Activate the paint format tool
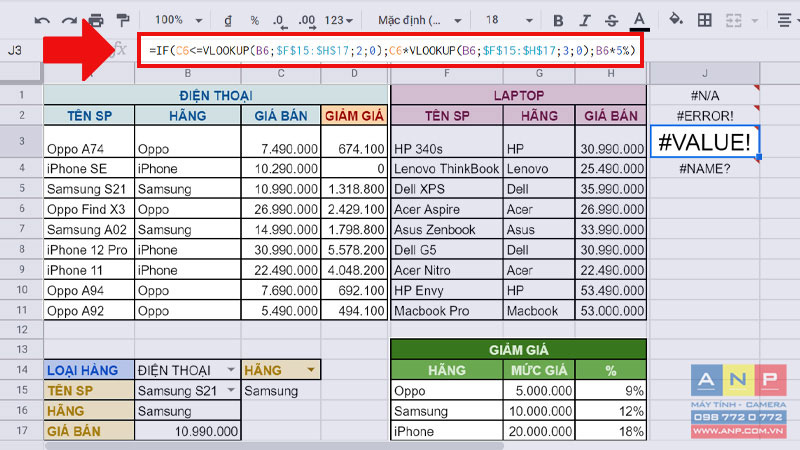This screenshot has height=450, width=800. pos(123,20)
